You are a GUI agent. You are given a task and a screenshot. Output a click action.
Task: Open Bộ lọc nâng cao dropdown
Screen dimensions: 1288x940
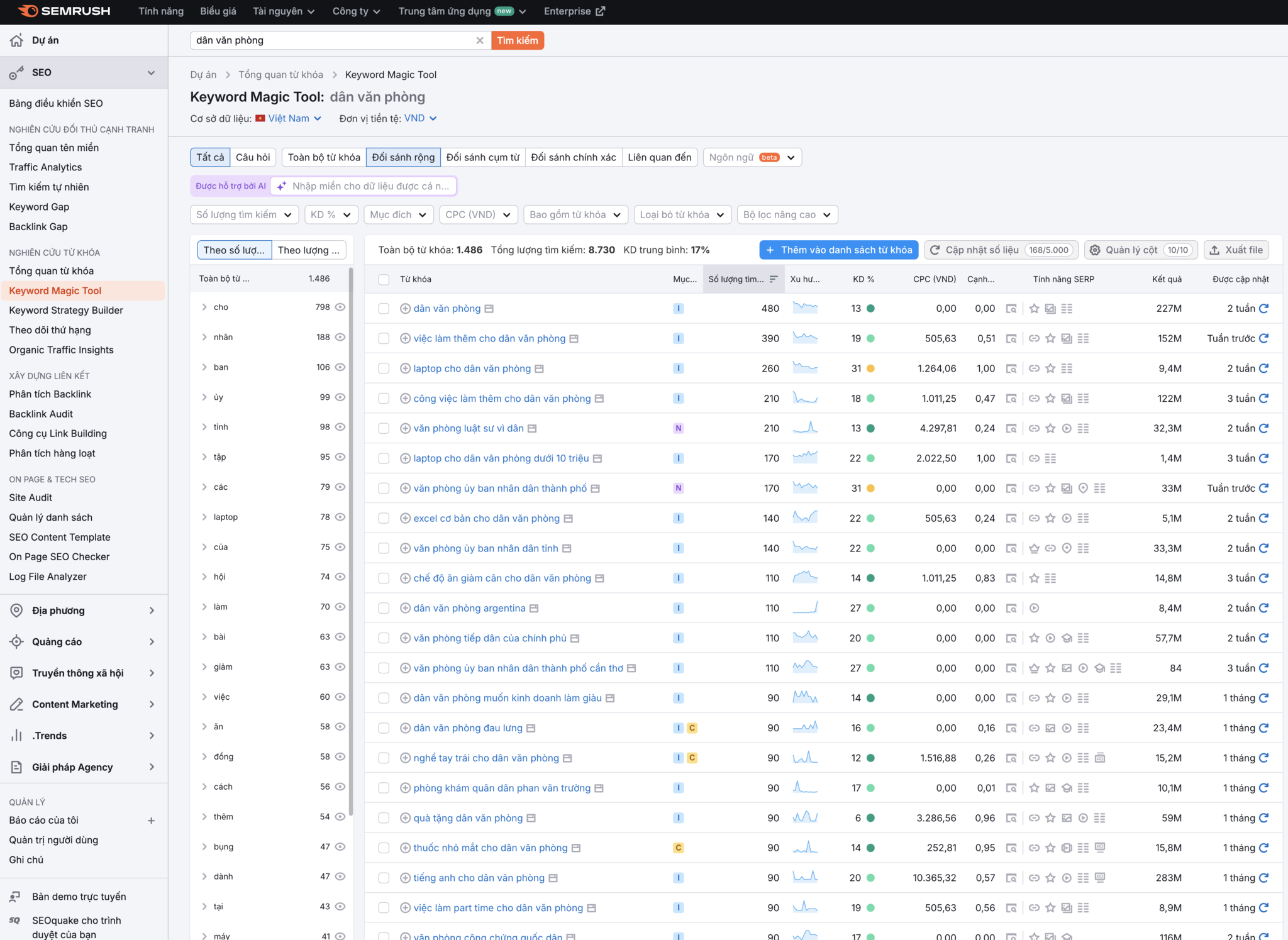tap(787, 214)
